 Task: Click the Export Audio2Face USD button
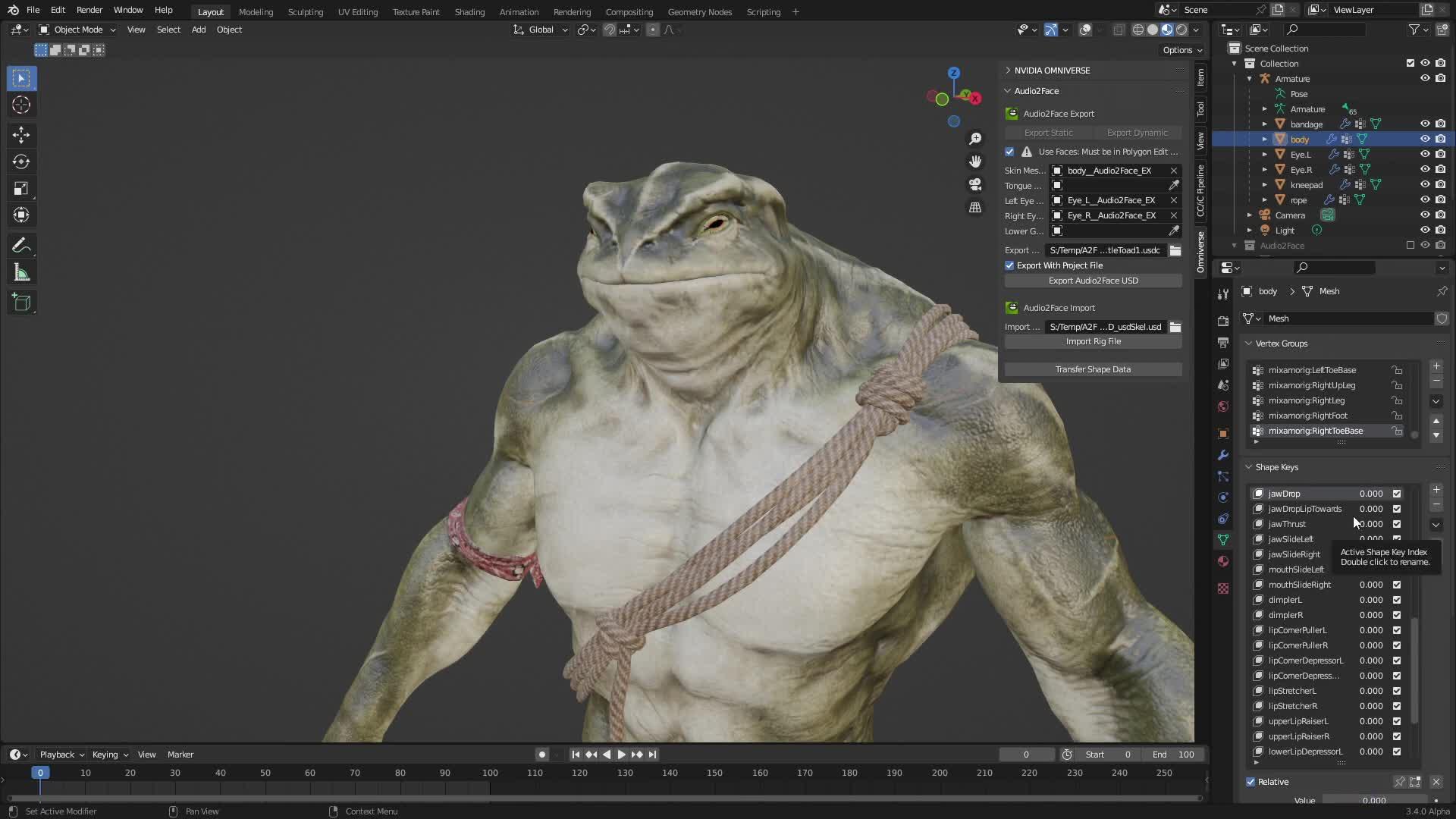[x=1092, y=281]
